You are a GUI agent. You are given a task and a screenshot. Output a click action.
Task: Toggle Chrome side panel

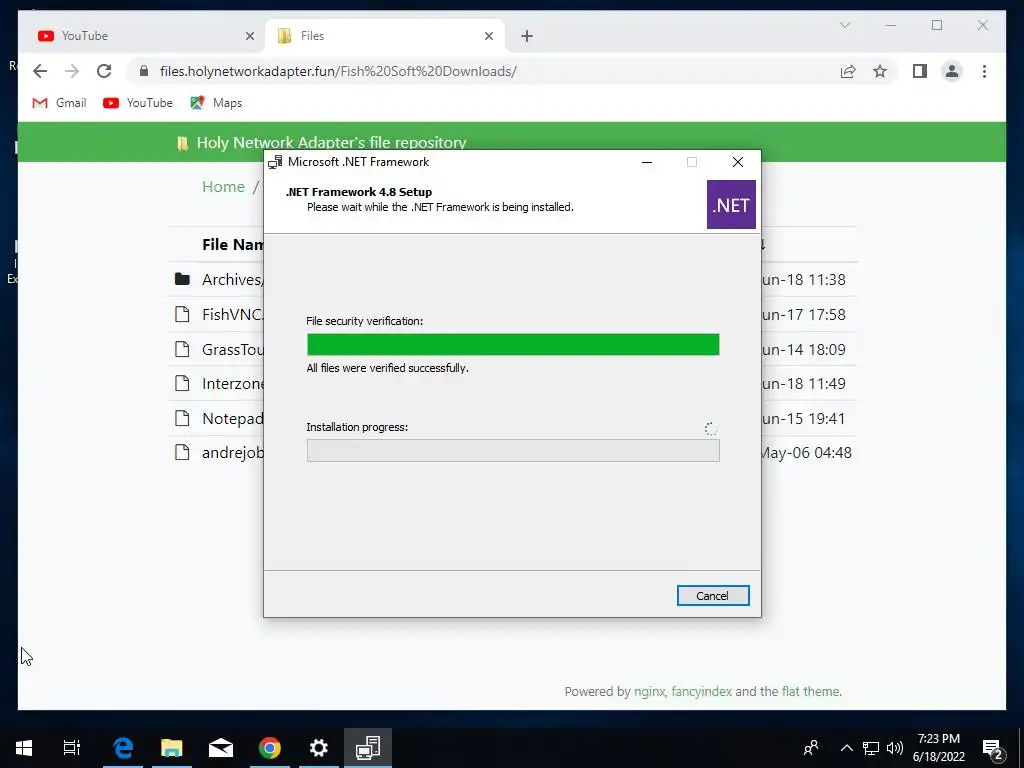pyautogui.click(x=920, y=71)
